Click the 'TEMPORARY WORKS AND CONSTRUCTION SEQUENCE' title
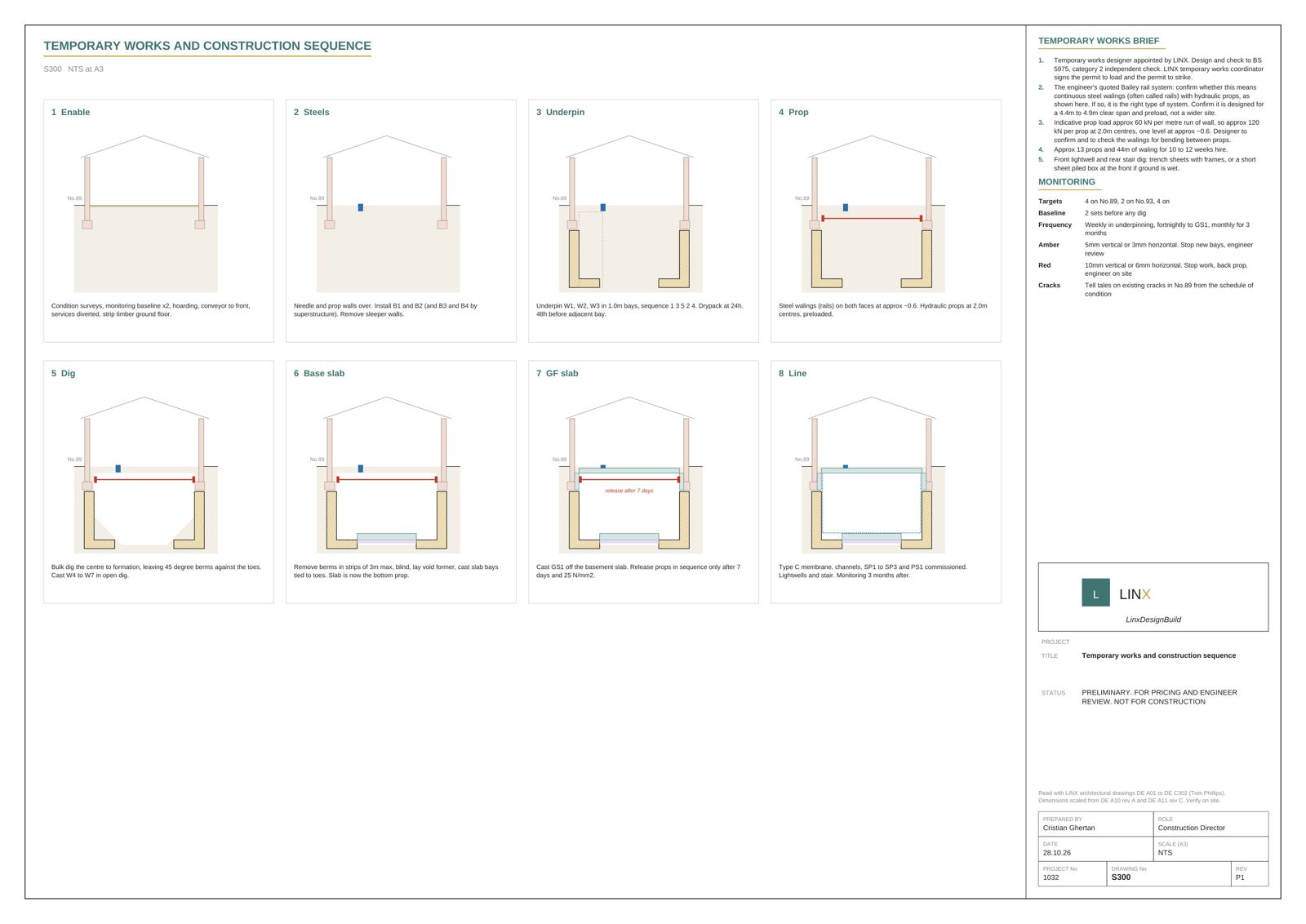Viewport: 1306px width, 924px height. 207,46
